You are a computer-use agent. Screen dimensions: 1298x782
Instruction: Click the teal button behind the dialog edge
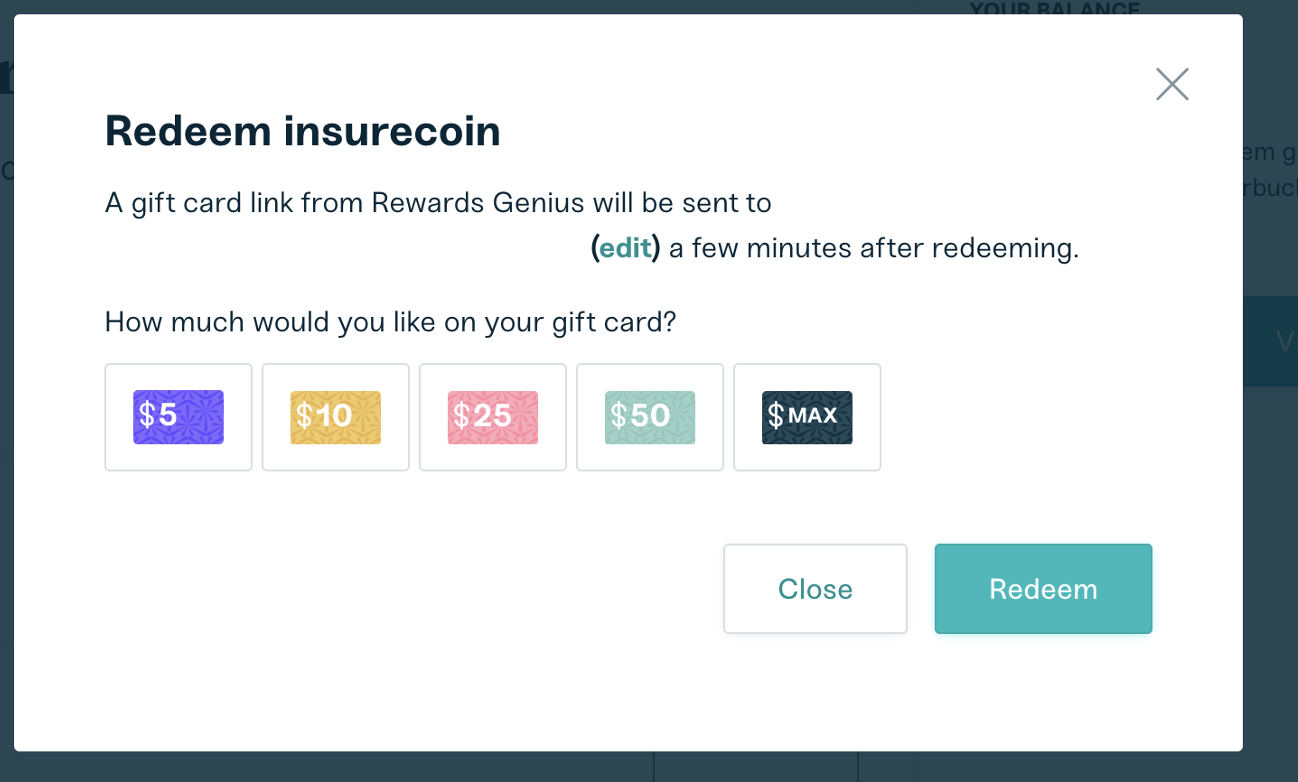1270,341
